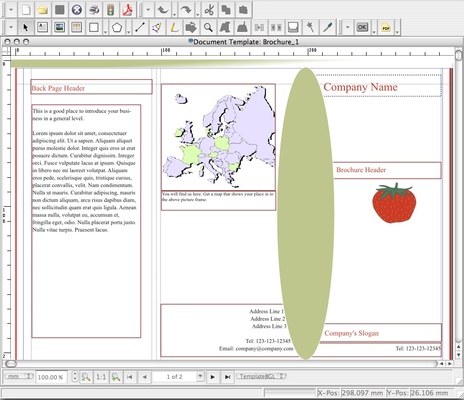
Task: Create a new document with New icon
Action: point(26,10)
